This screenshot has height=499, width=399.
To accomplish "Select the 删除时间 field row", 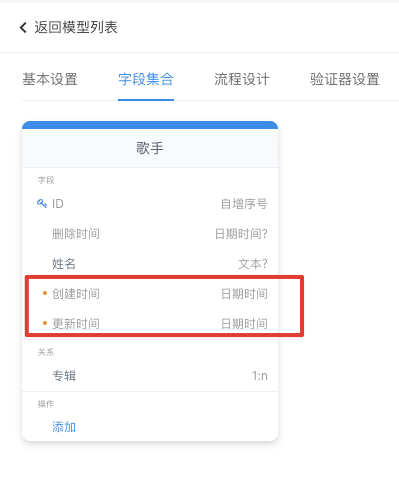I will click(150, 234).
